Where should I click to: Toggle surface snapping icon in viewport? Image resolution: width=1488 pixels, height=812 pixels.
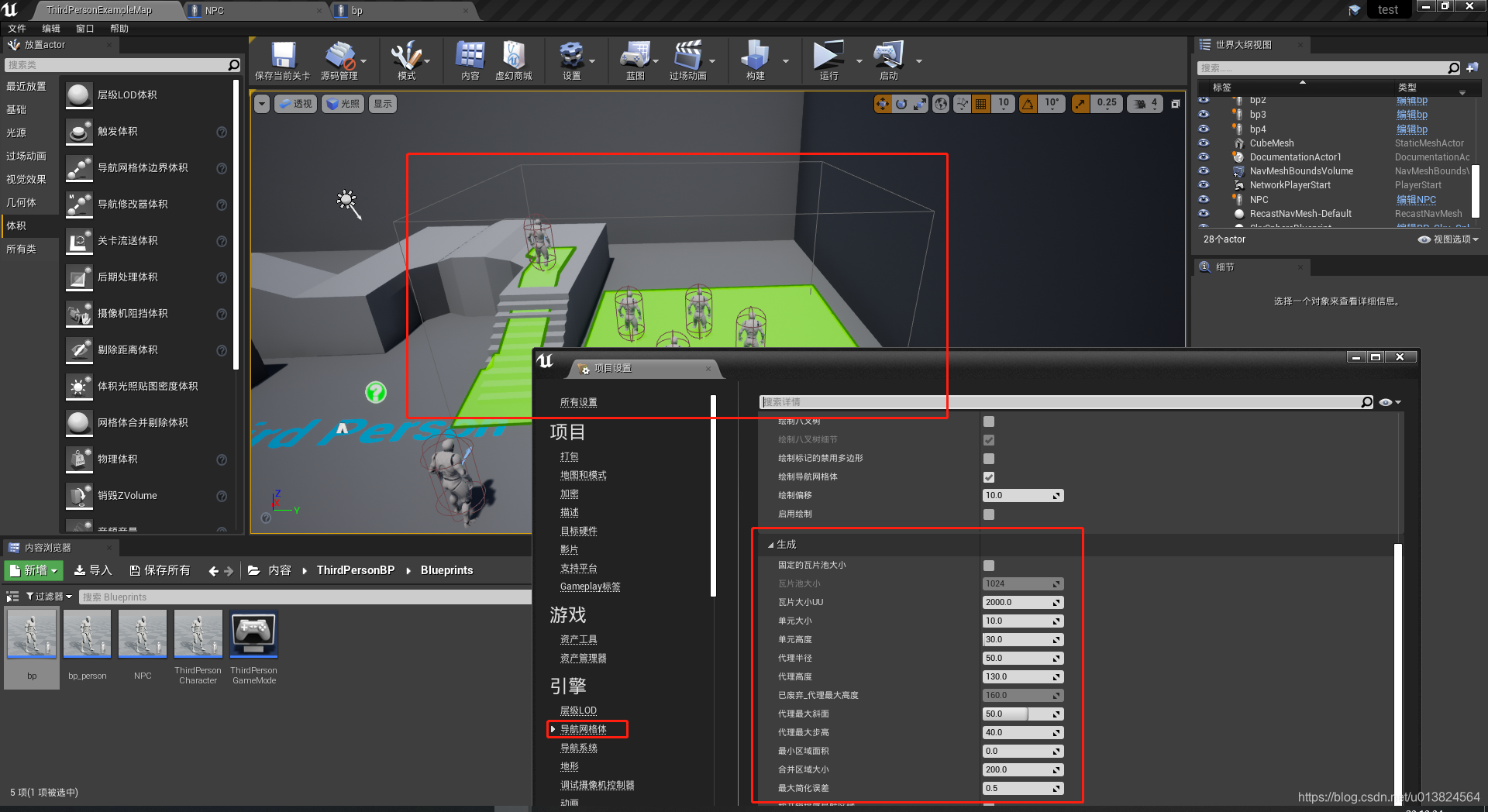point(962,104)
